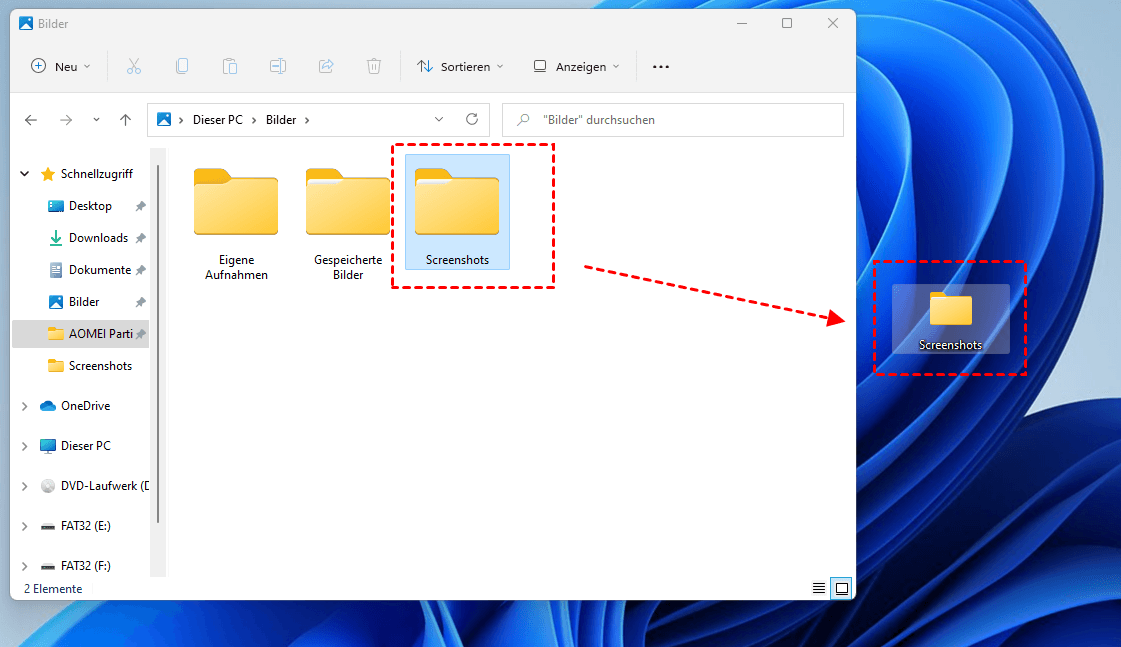Select Screenshots folder in Bilder window
The width and height of the screenshot is (1121, 647).
pos(458,212)
